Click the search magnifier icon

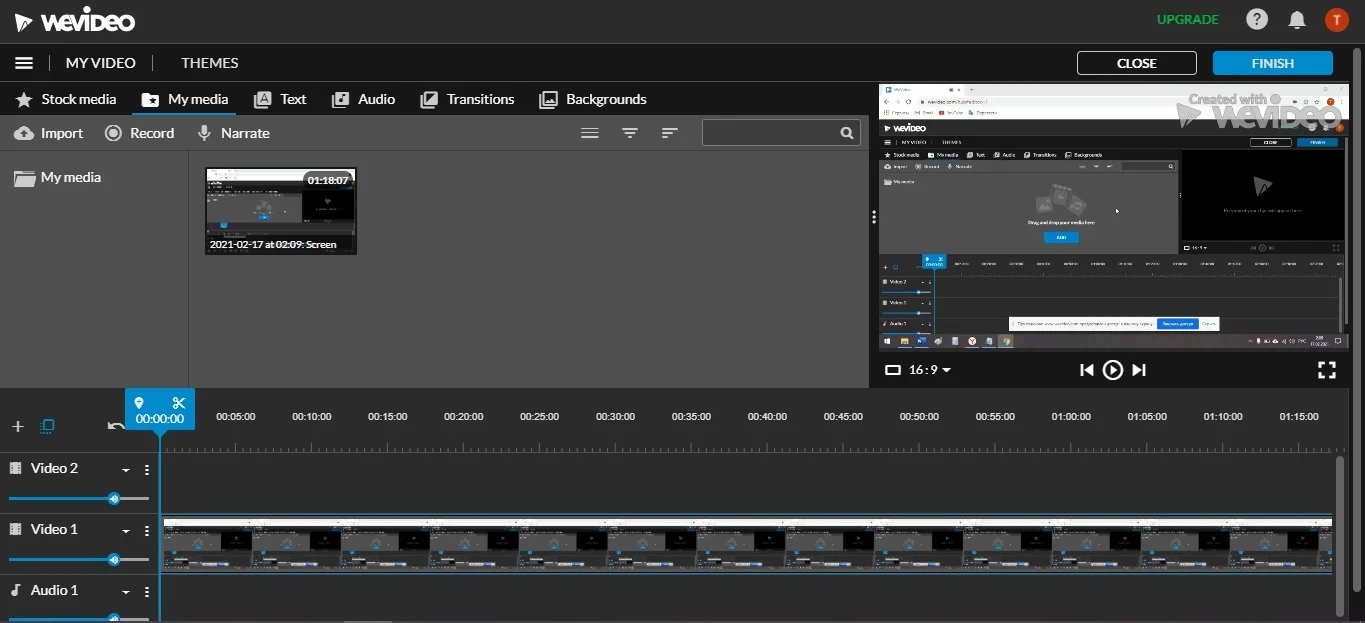point(847,133)
